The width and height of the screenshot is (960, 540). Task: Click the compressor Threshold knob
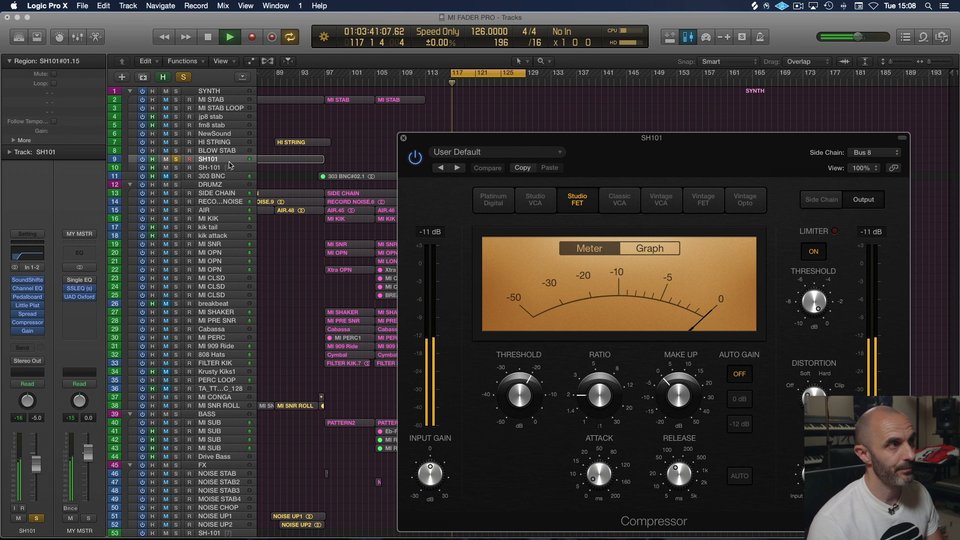[x=519, y=395]
